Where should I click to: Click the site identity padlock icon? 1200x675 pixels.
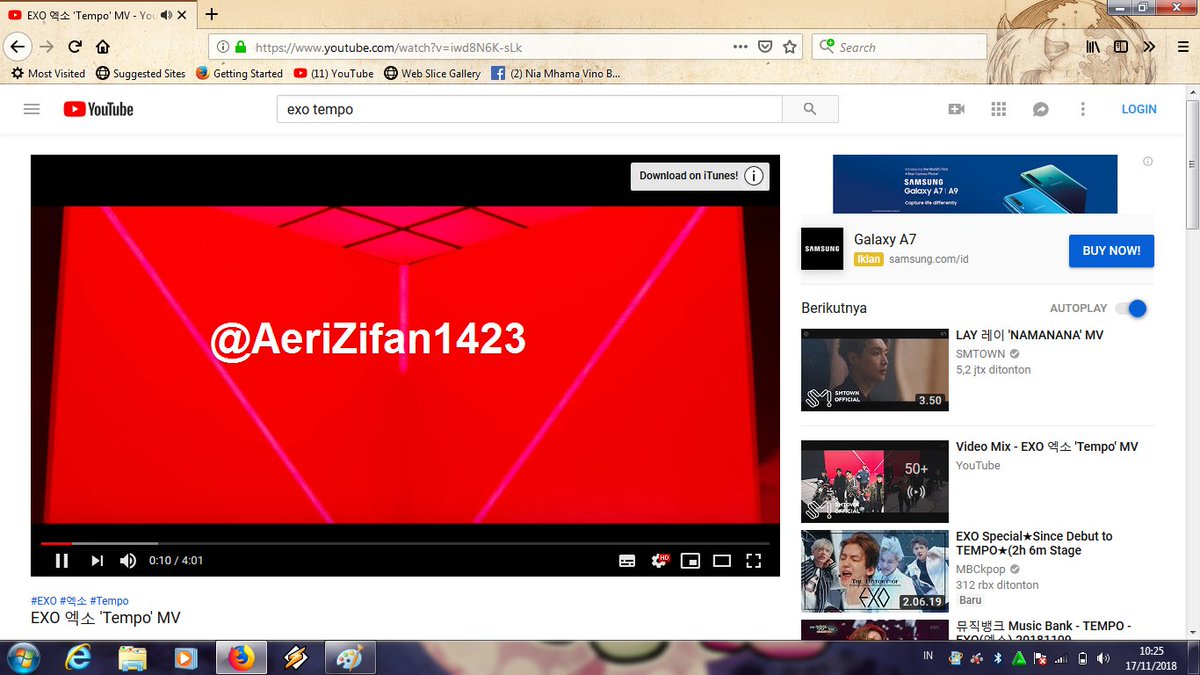pyautogui.click(x=239, y=47)
